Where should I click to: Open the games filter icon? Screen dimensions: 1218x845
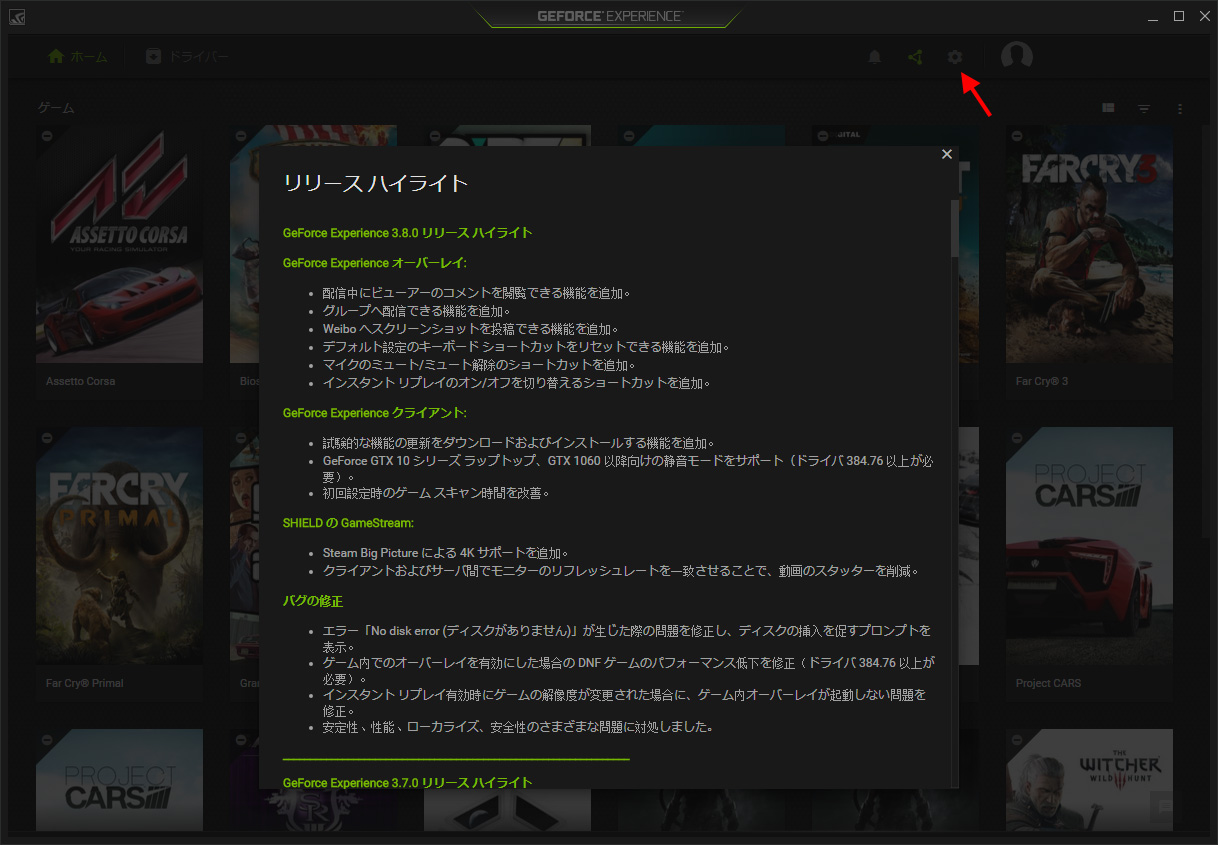coord(1144,108)
